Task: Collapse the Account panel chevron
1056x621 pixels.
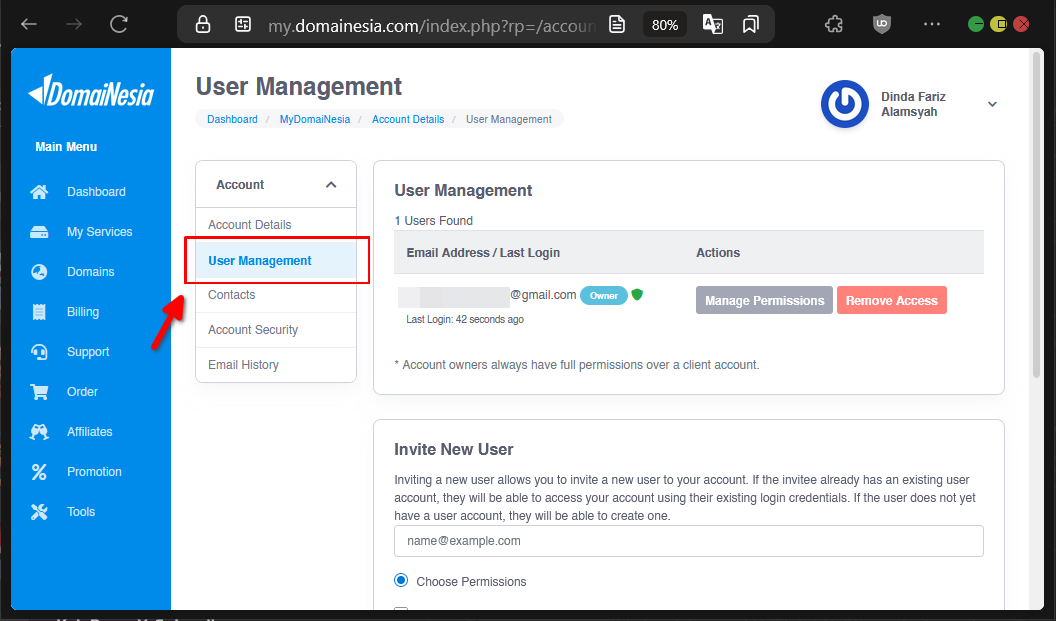Action: [x=331, y=185]
